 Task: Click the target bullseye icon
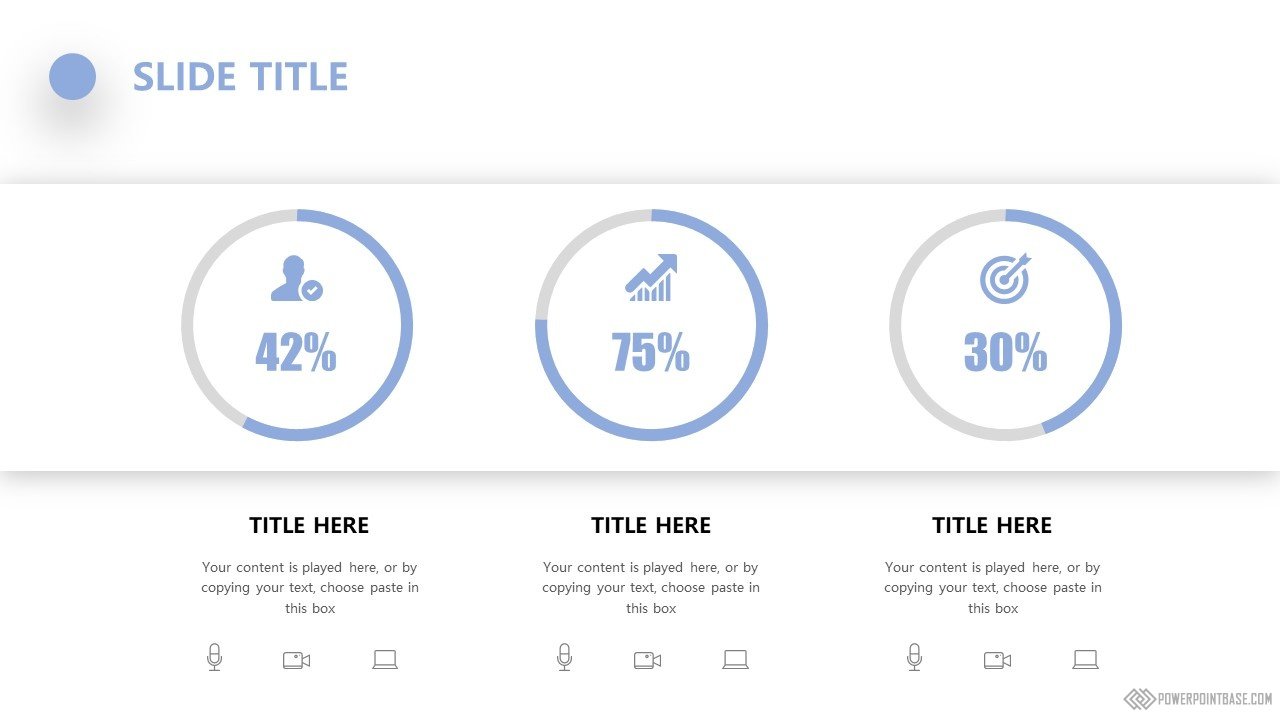pos(1005,279)
